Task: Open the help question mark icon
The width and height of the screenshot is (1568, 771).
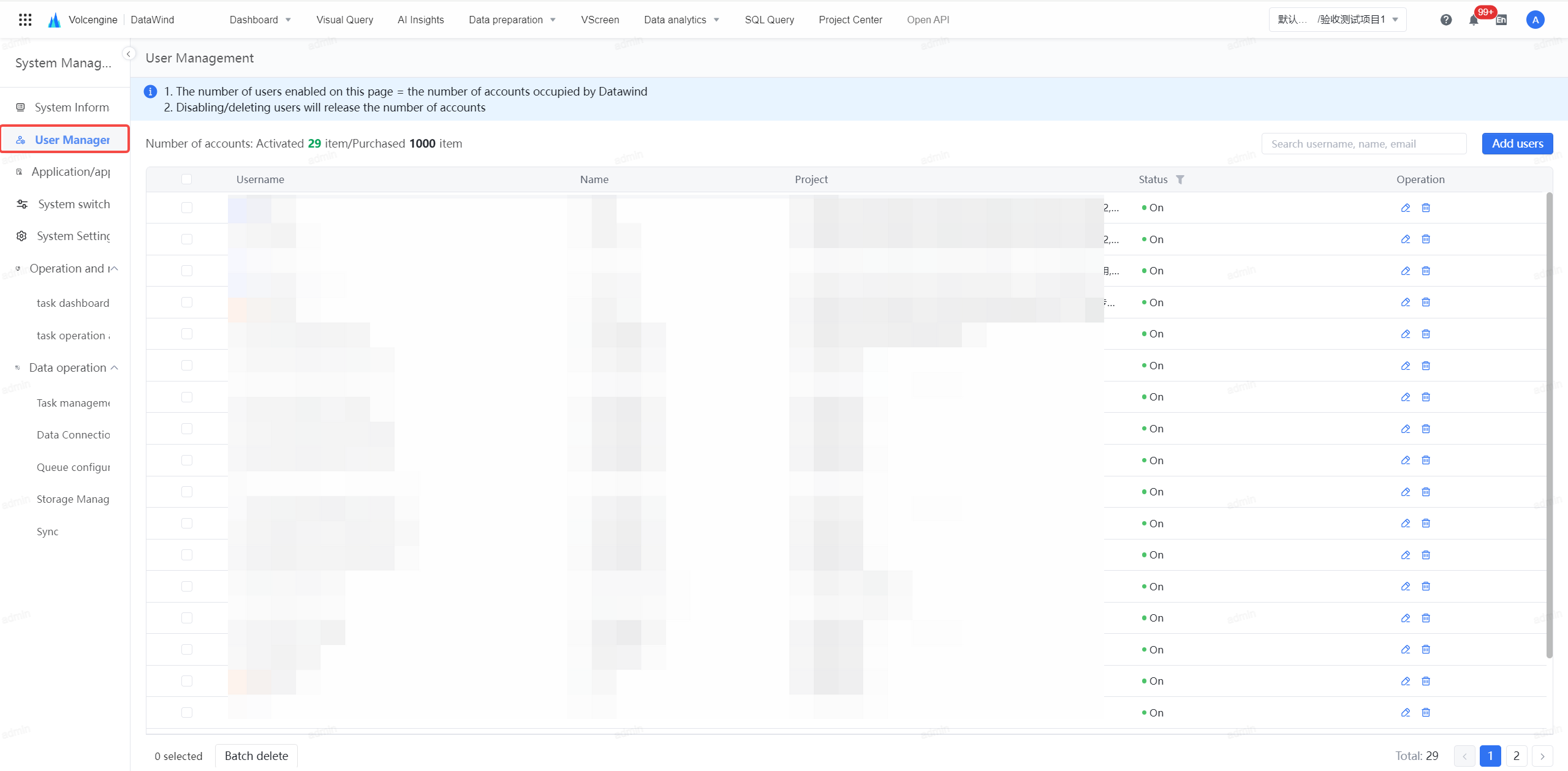Action: click(1446, 20)
